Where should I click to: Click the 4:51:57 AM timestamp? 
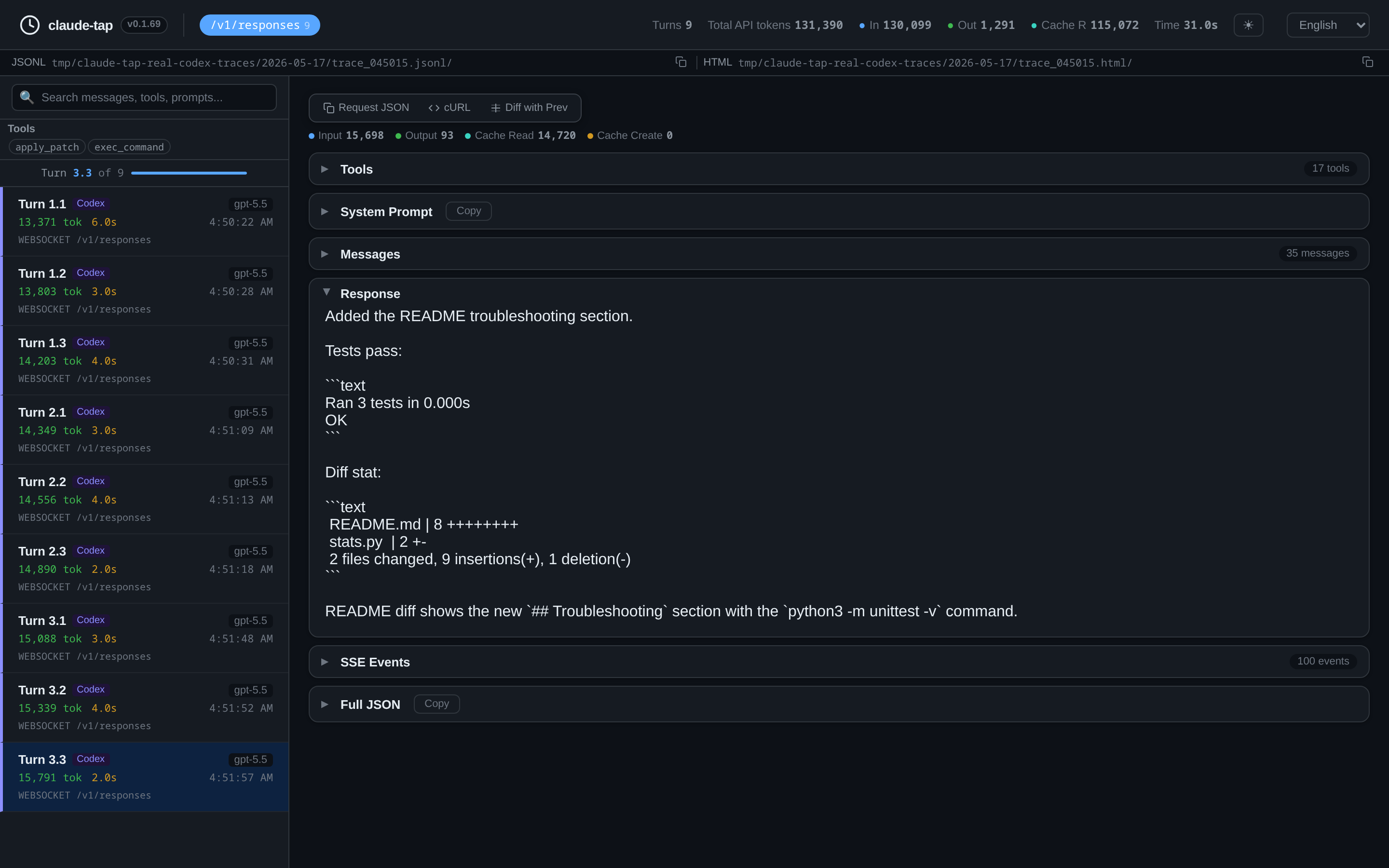[241, 777]
